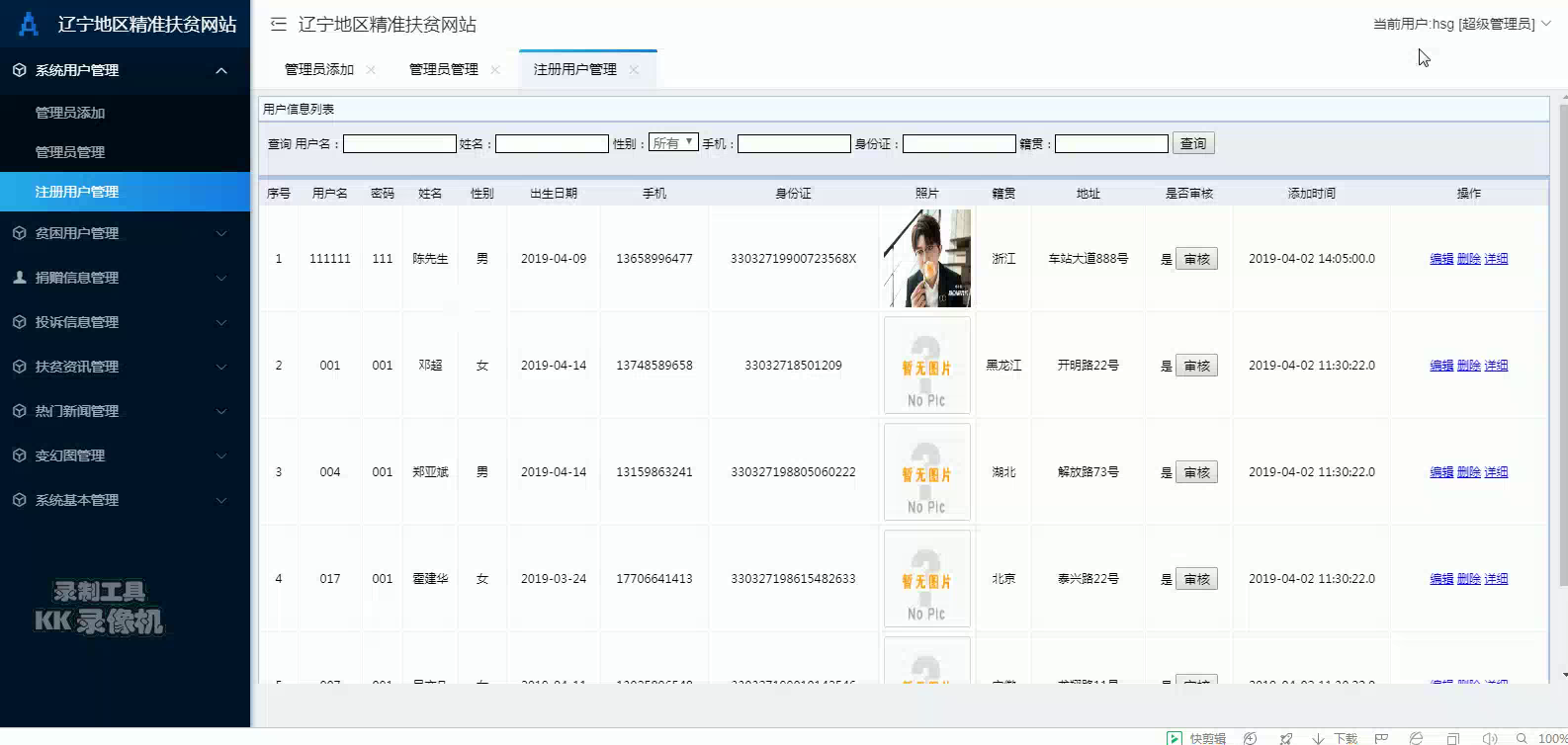
Task: Click 审核 button for 陈先生
Action: (x=1196, y=259)
